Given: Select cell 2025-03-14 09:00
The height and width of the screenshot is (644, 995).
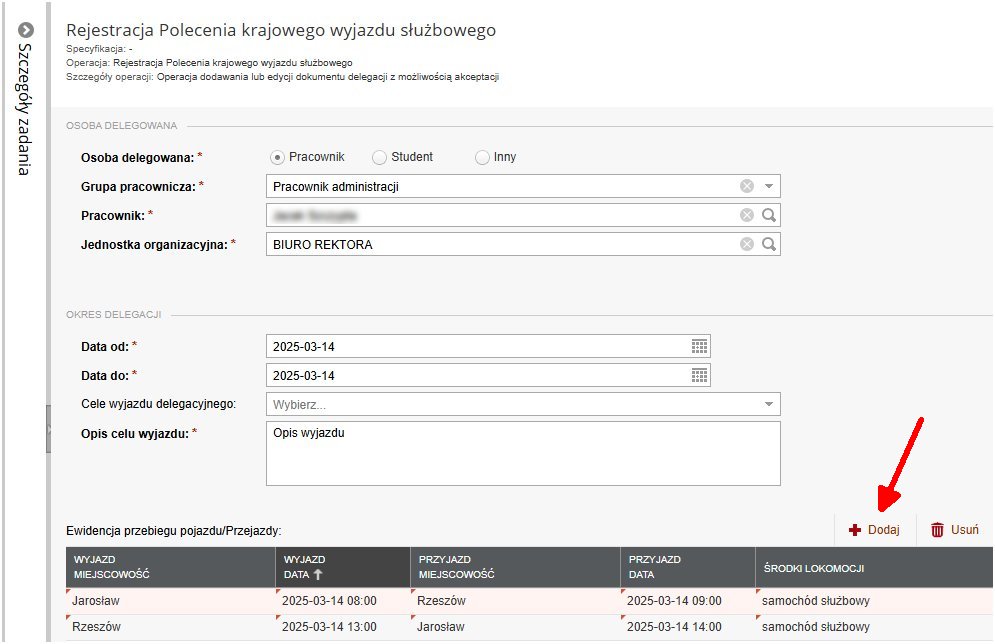Looking at the screenshot, I should [688, 601].
